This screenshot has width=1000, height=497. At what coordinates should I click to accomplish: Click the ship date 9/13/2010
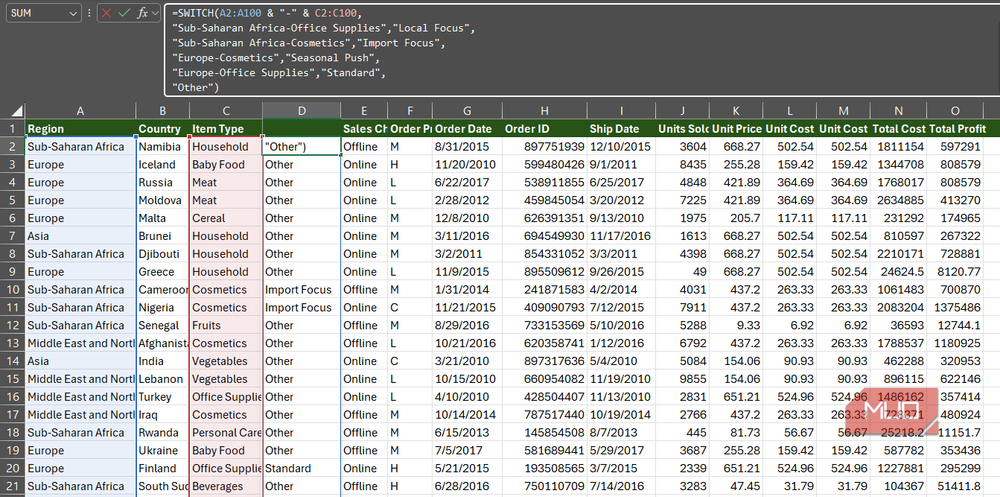[x=621, y=218]
